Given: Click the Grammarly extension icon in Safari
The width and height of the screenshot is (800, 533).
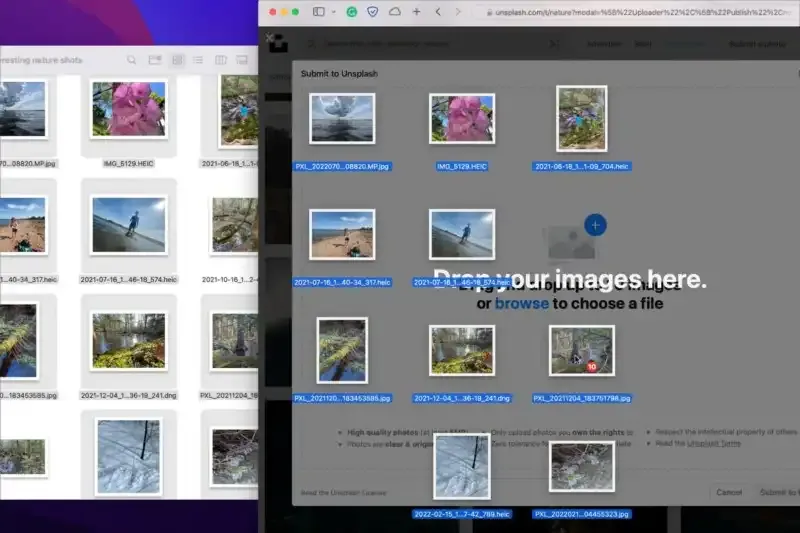Looking at the screenshot, I should (351, 12).
